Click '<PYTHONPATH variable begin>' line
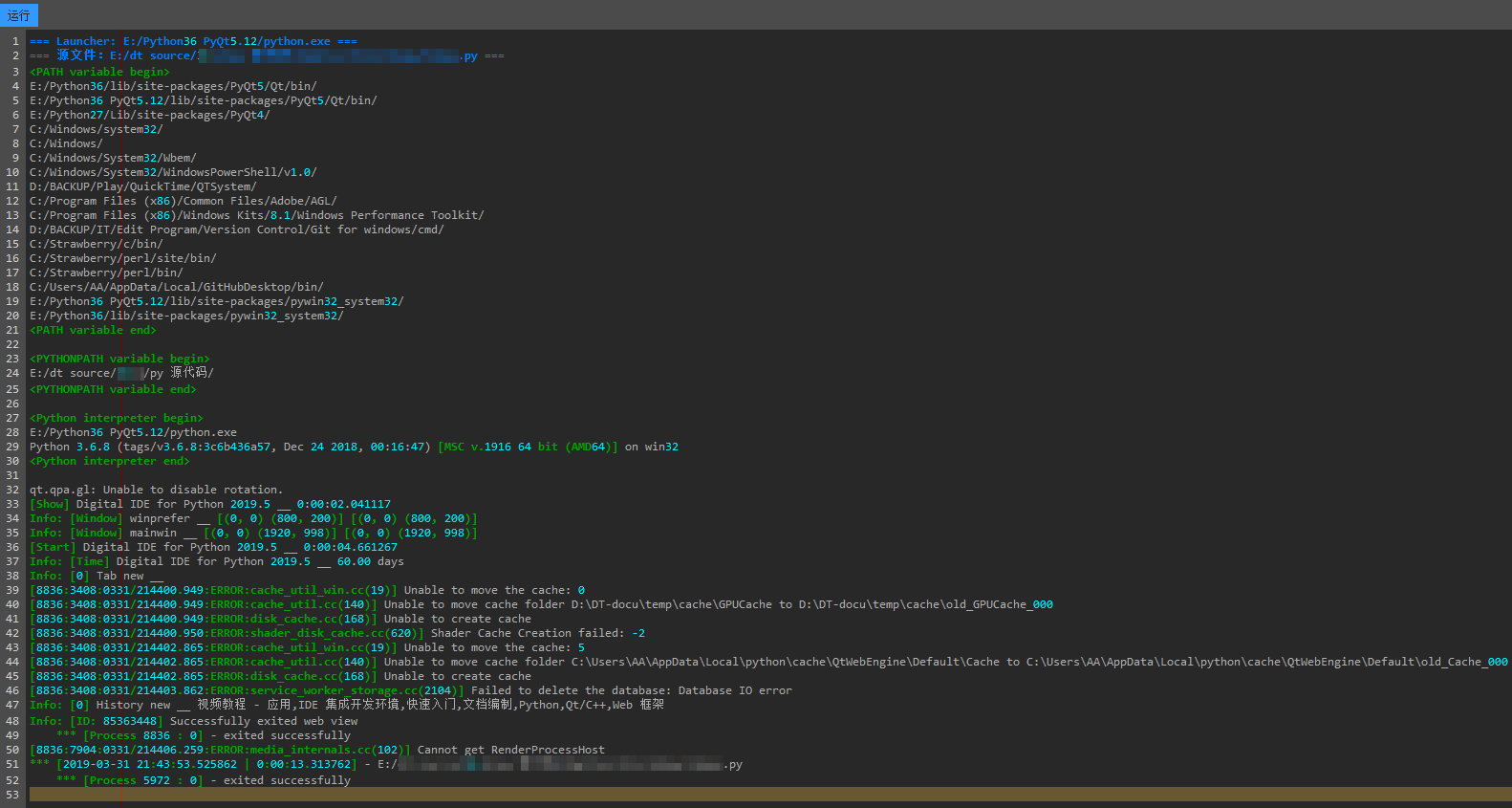Image resolution: width=1512 pixels, height=808 pixels. point(119,359)
